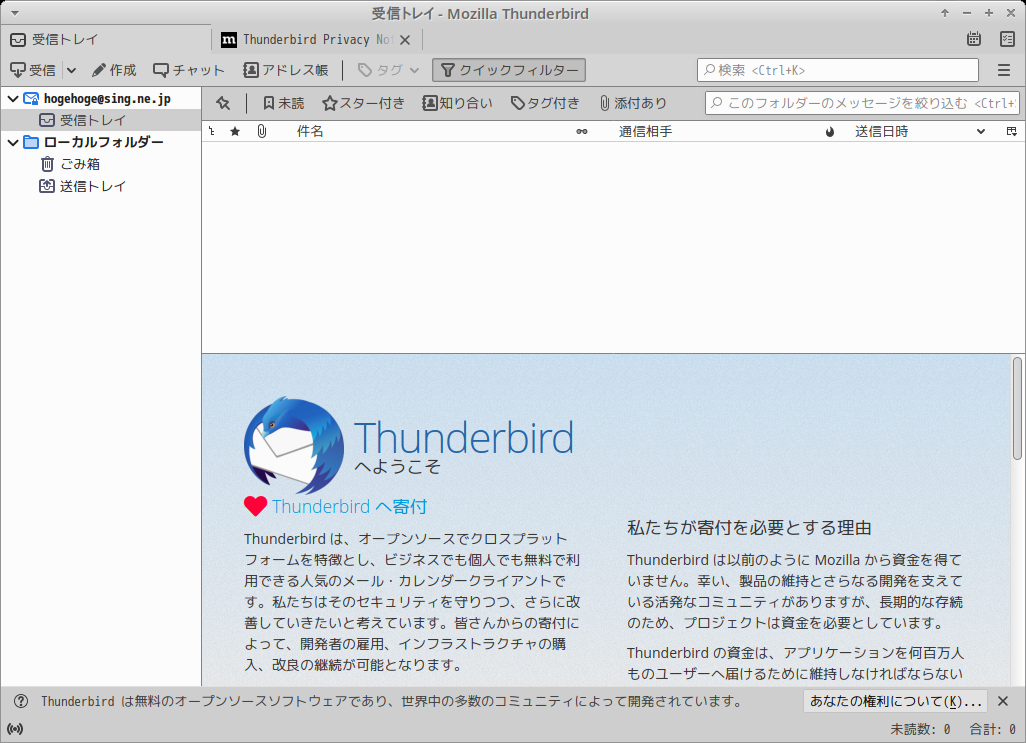The image size is (1026, 743).
Task: Sort by thread column icon
Action: [212, 131]
